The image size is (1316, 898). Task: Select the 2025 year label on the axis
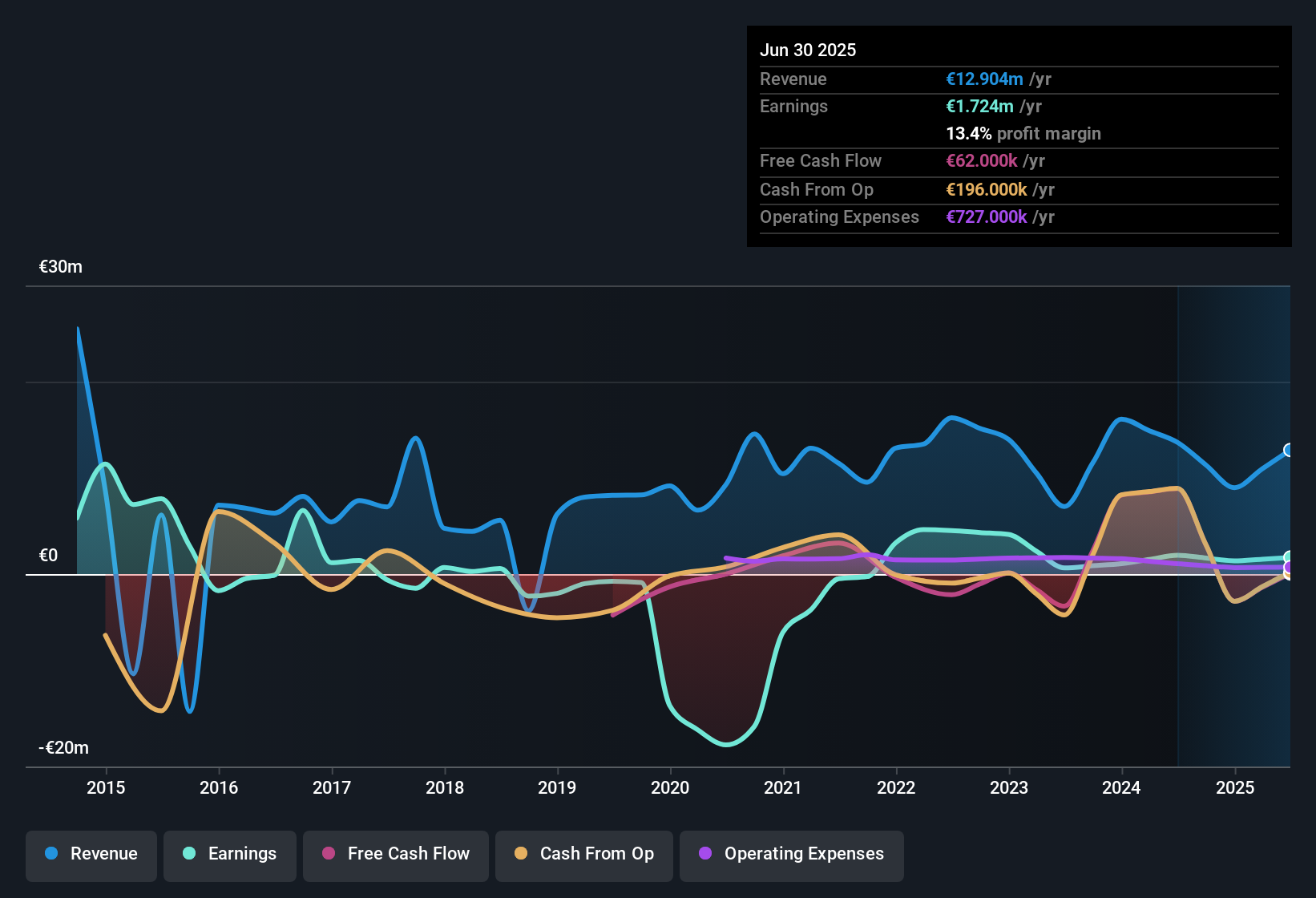click(x=1235, y=788)
